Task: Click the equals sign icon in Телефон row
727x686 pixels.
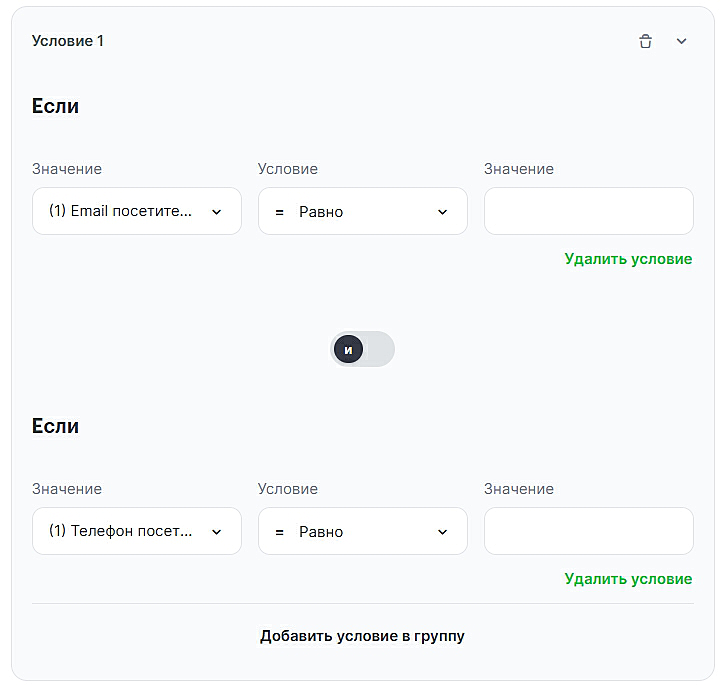Action: point(280,532)
